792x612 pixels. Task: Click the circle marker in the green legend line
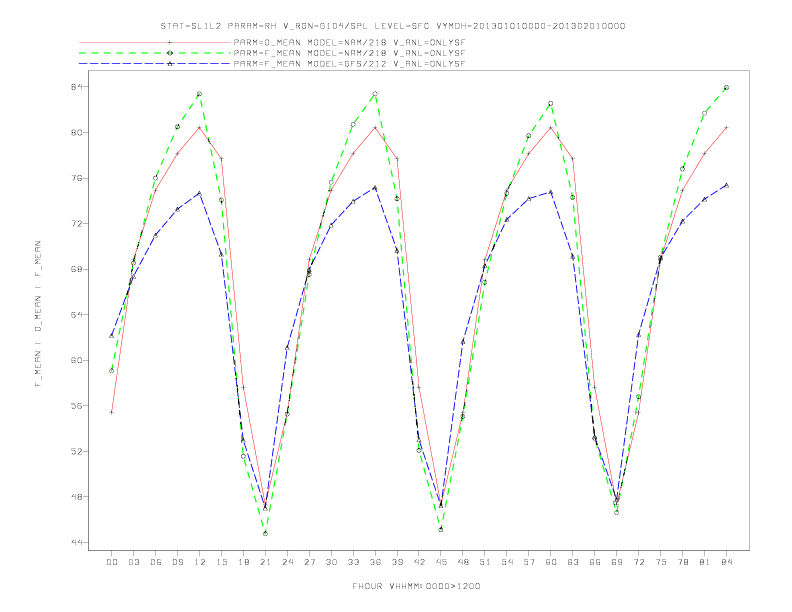pos(170,53)
